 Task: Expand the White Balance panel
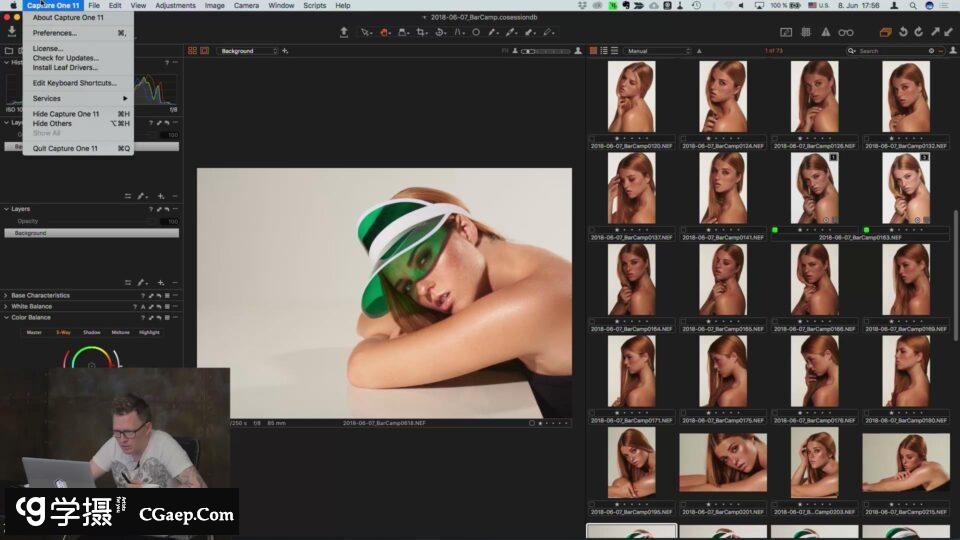(x=32, y=306)
